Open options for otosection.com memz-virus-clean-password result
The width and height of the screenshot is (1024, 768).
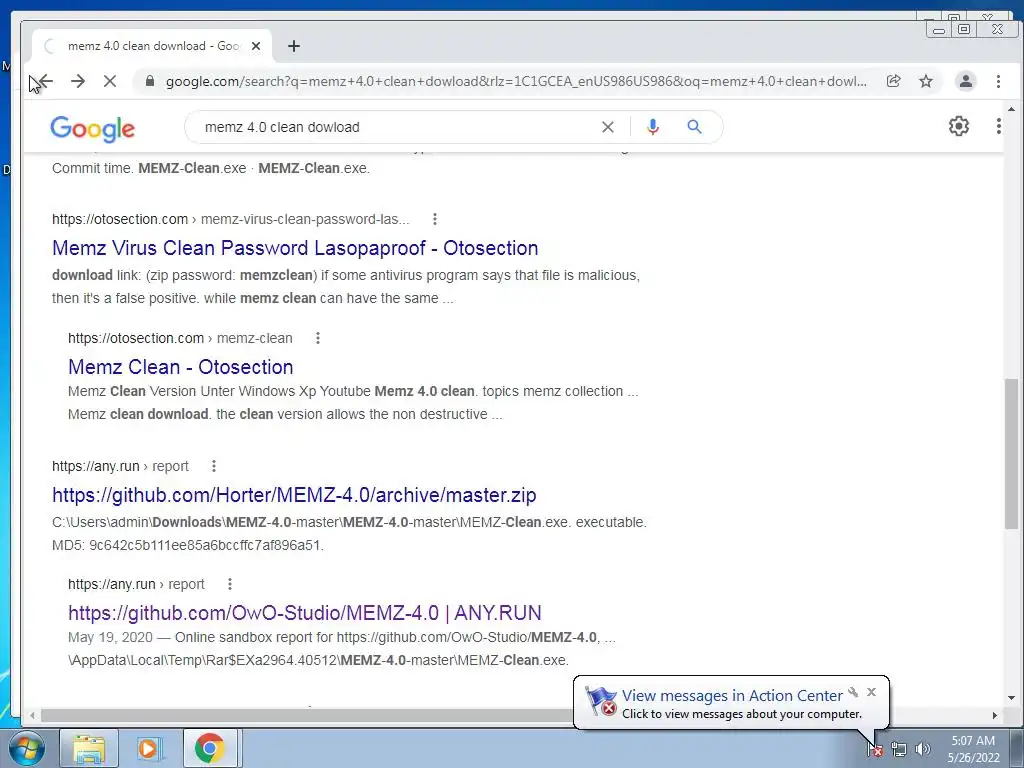[434, 219]
